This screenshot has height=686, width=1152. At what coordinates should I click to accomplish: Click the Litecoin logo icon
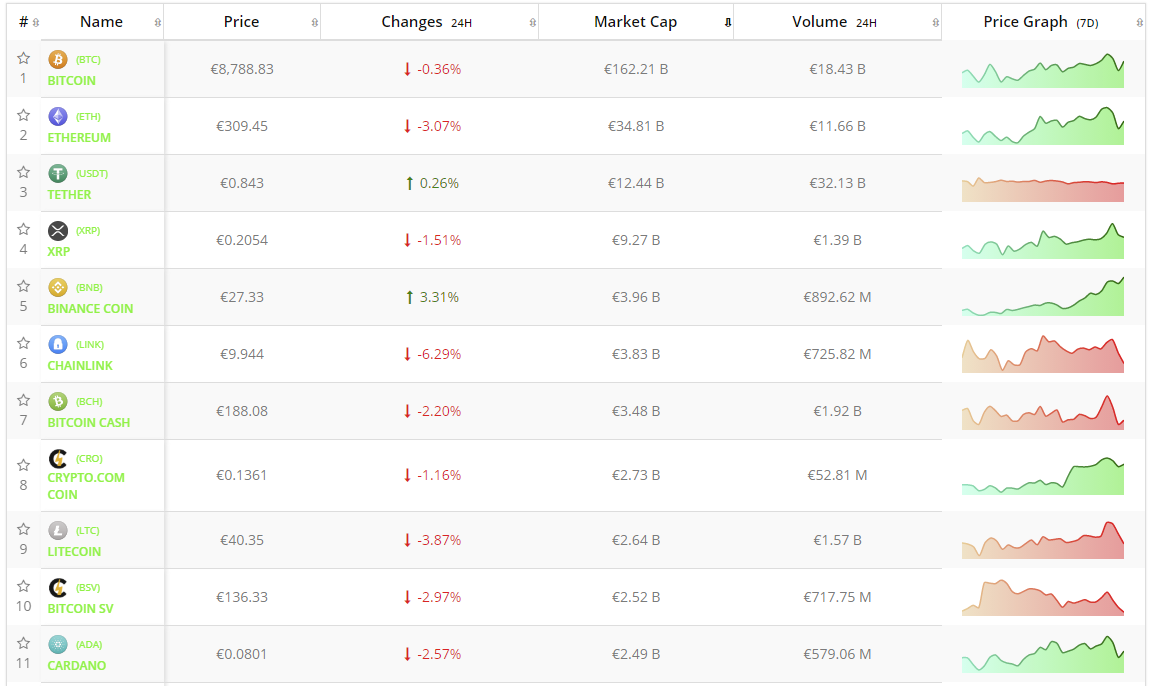tap(58, 531)
